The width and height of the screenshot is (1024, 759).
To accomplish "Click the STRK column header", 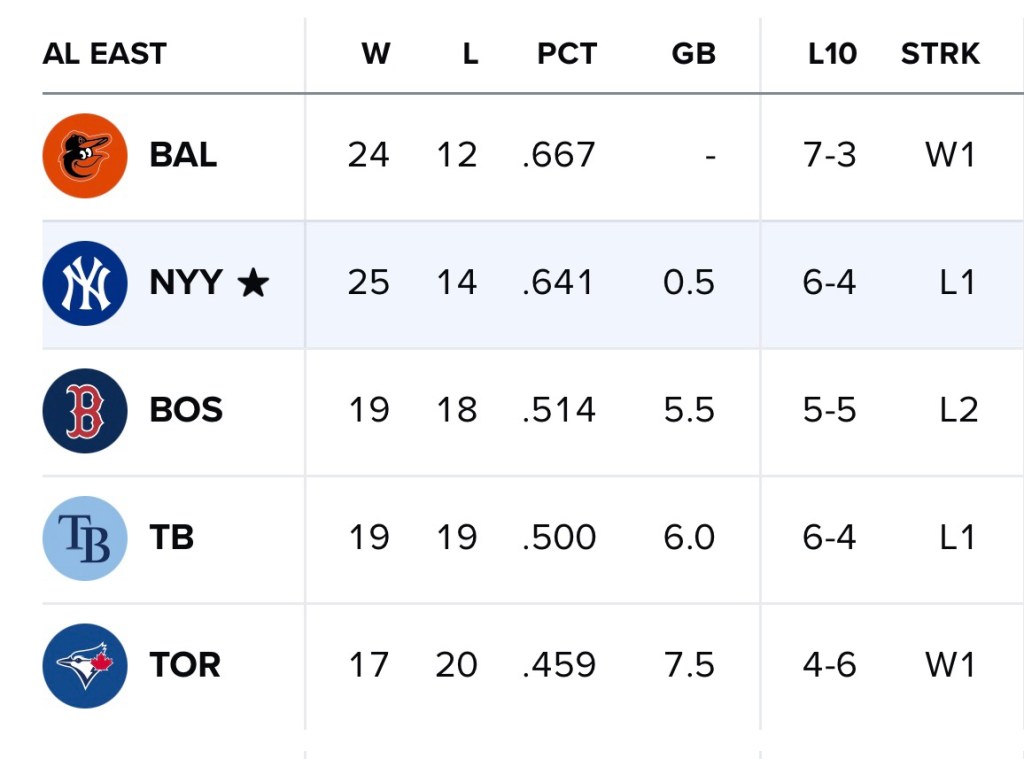I will [x=940, y=54].
